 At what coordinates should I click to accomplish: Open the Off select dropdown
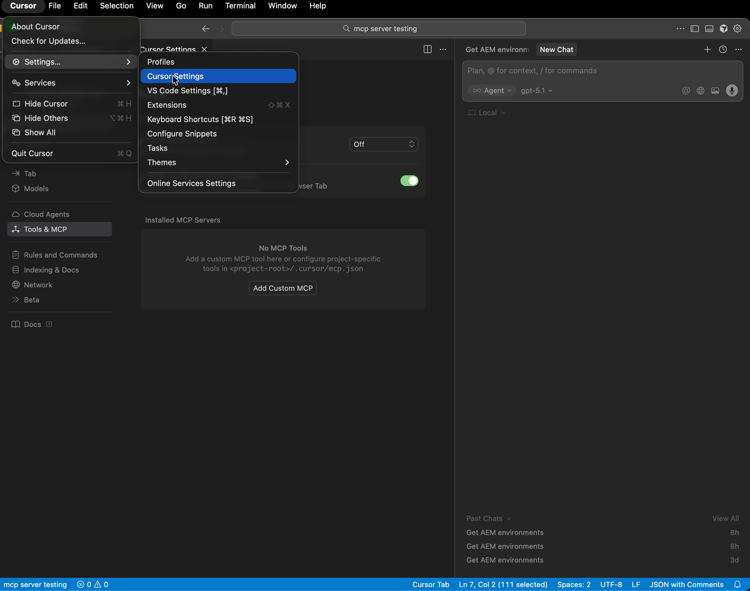click(x=384, y=144)
